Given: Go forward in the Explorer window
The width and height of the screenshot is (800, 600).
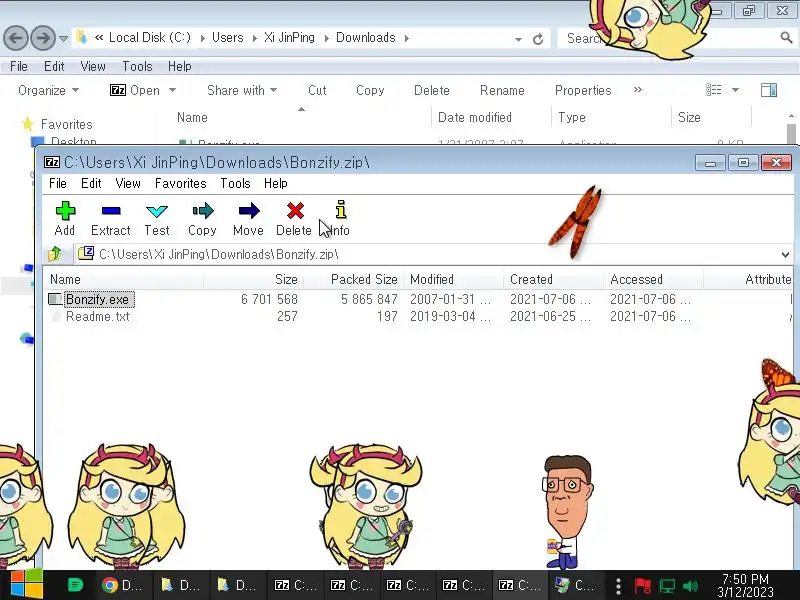Looking at the screenshot, I should click(43, 38).
